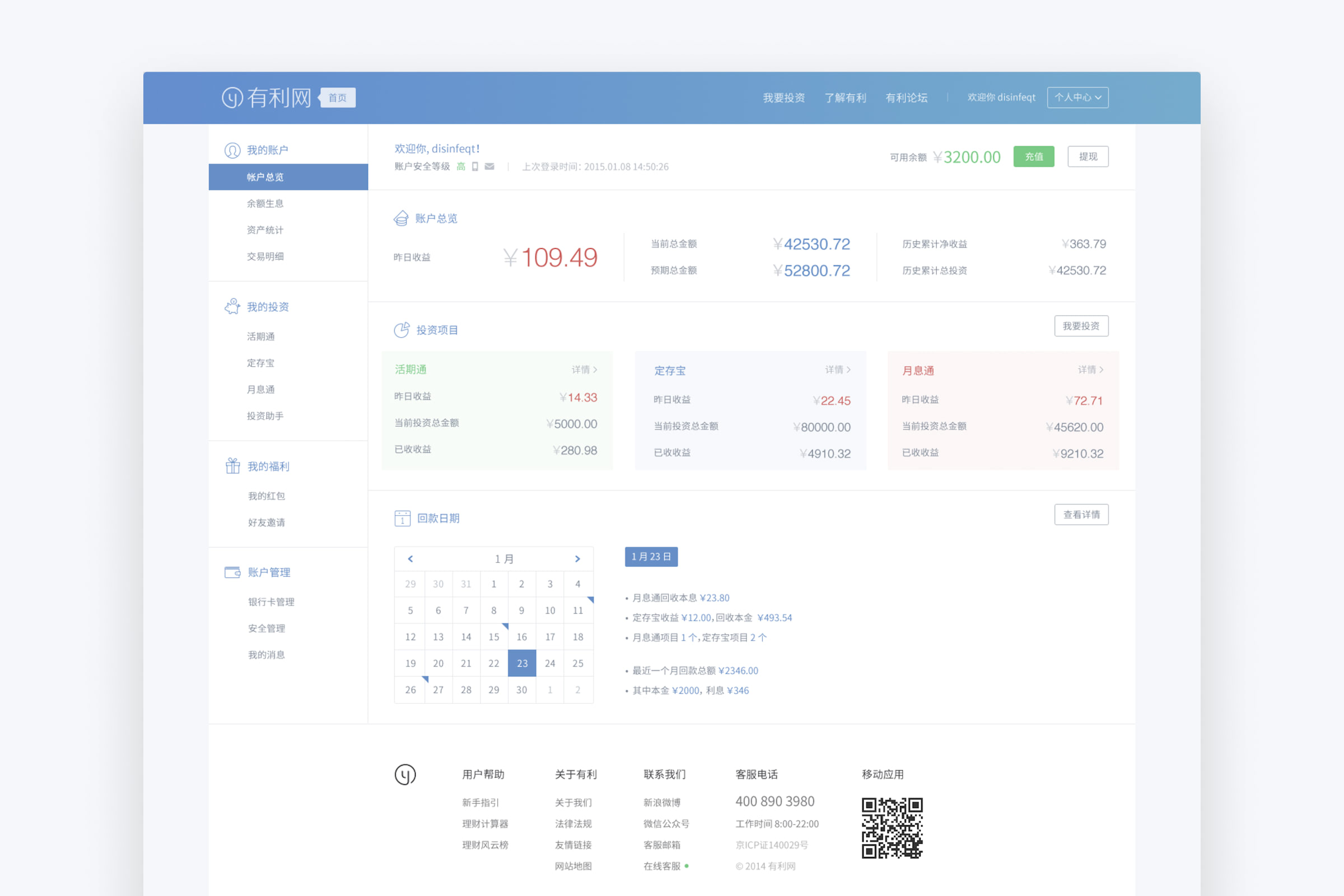This screenshot has height=896, width=1344.
Task: Select 余额生息 in the sidebar
Action: pyautogui.click(x=265, y=203)
